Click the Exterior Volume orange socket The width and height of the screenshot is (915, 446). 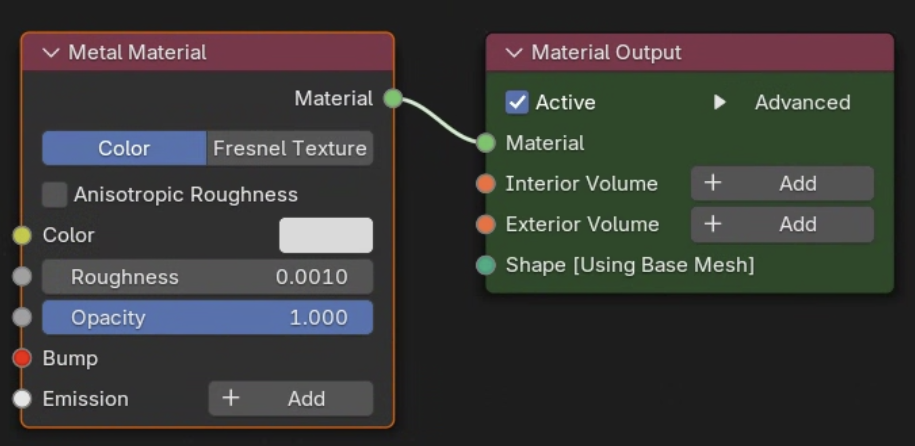point(486,224)
